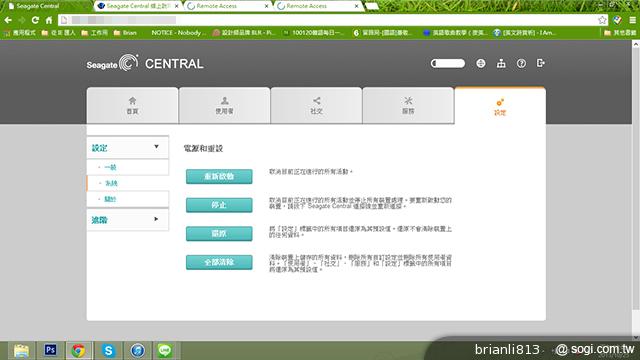Close the second Remote Access tab
Image resolution: width=640 pixels, height=360 pixels.
tap(356, 6)
